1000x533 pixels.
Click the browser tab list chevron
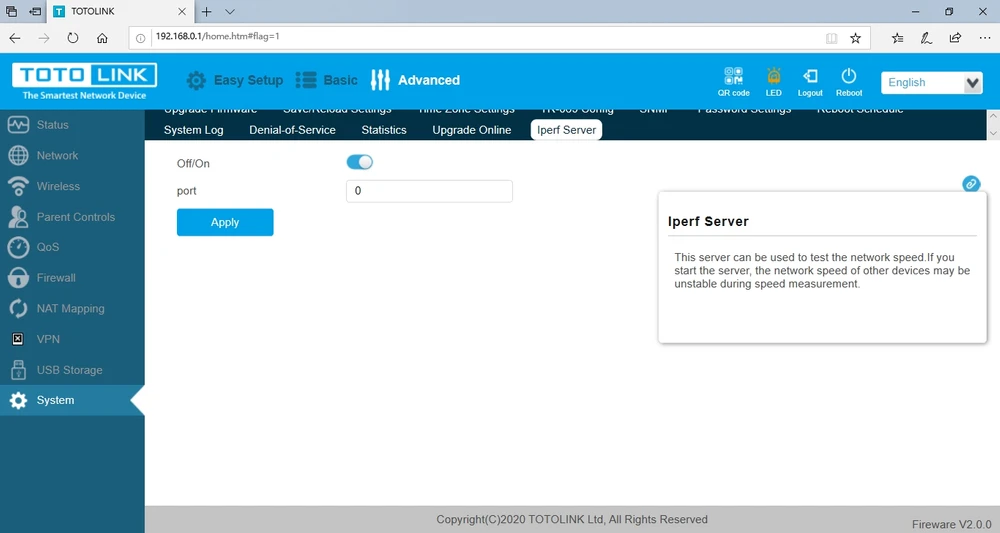pos(230,11)
